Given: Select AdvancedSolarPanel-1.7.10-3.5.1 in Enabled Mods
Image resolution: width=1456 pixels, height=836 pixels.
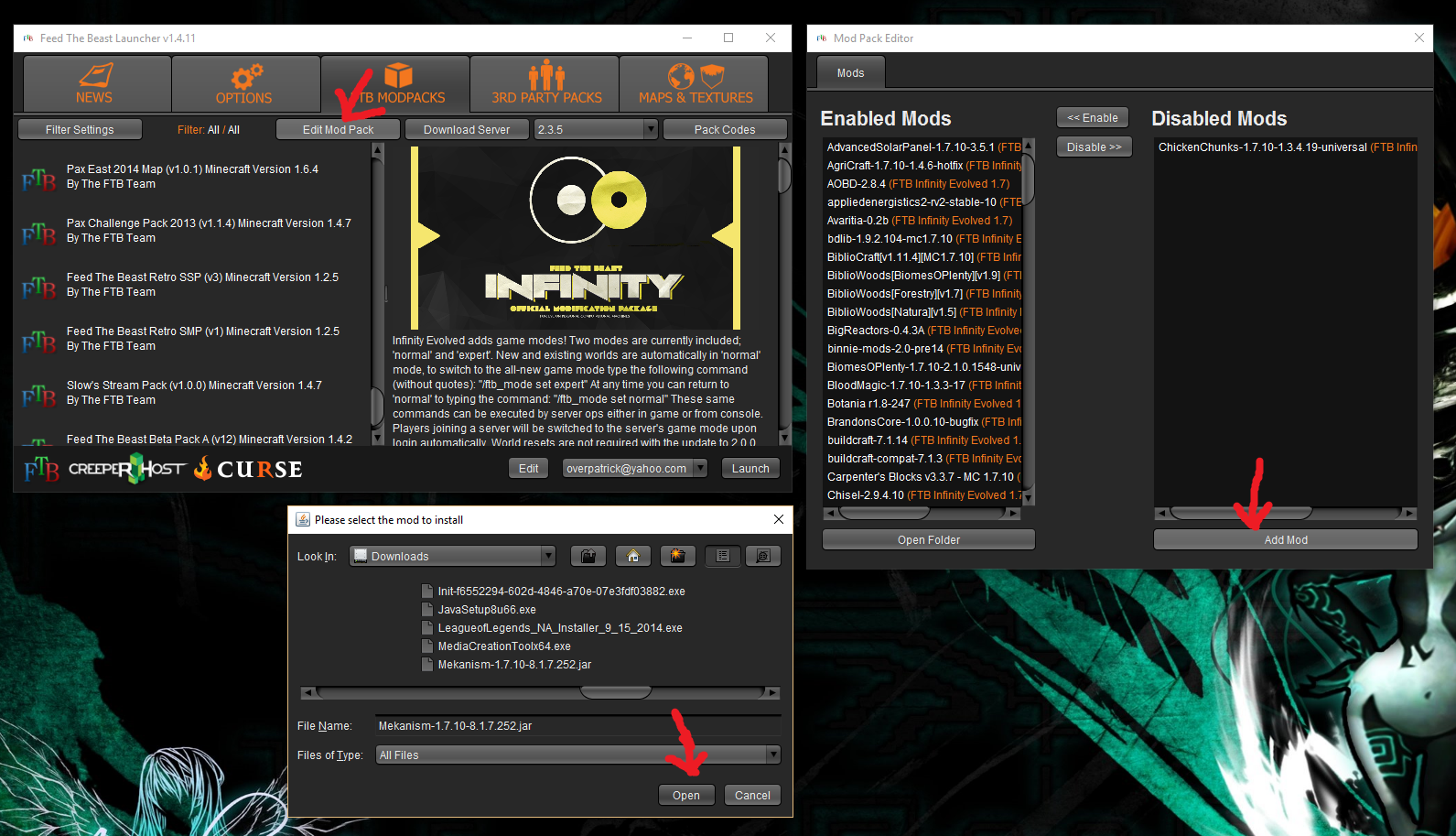Looking at the screenshot, I should (923, 147).
